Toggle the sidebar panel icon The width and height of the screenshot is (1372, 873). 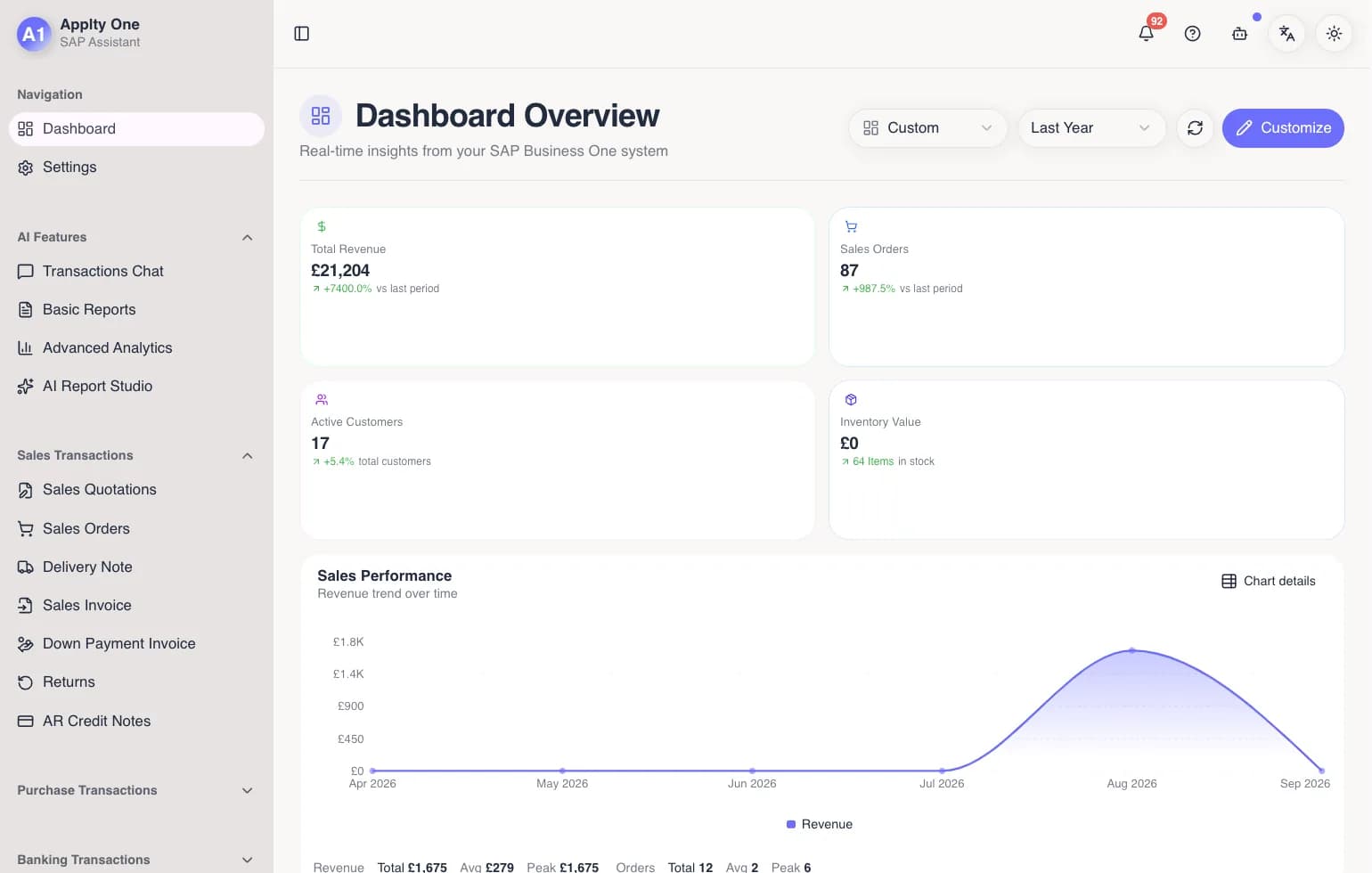point(301,34)
